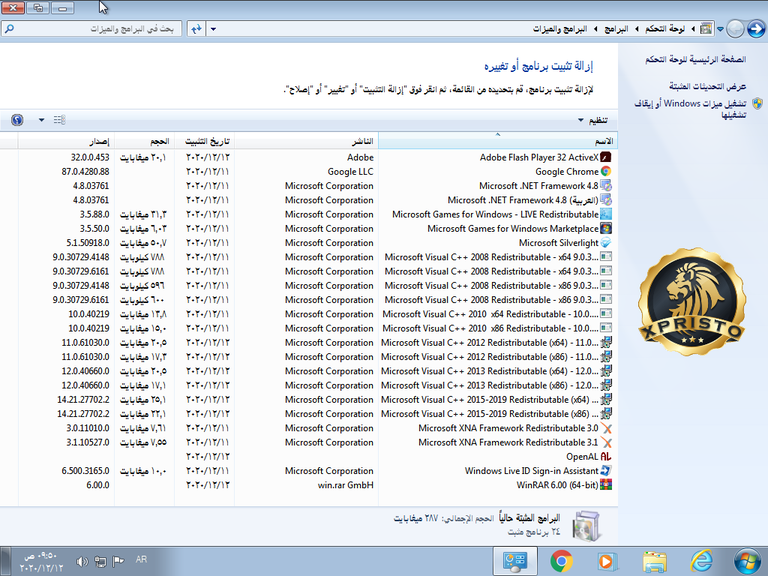Select the Adobe Flash Player 32 ActiveX icon
The image size is (768, 576).
[606, 157]
